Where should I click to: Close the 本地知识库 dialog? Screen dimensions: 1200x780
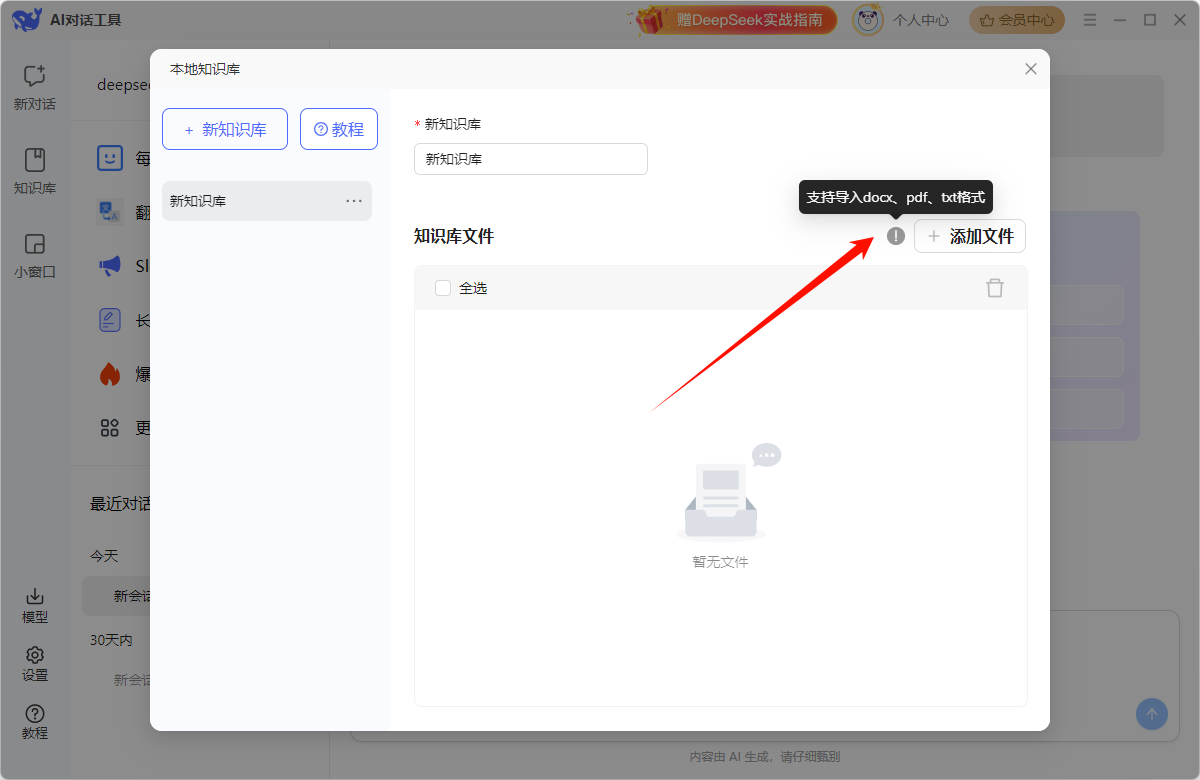tap(1031, 69)
